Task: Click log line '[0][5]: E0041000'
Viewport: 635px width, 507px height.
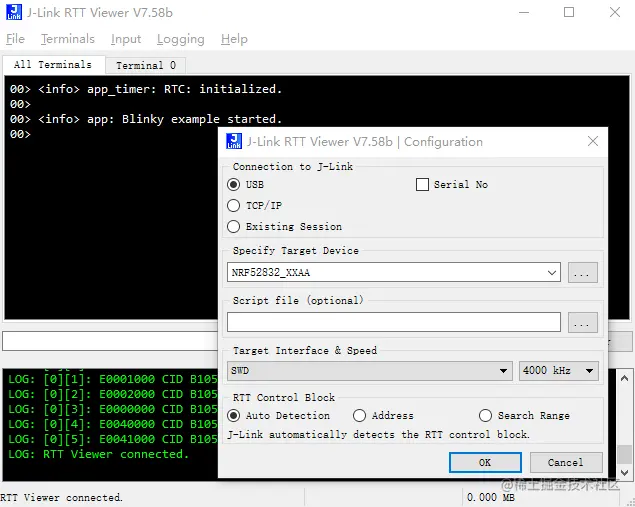Action: (113, 439)
